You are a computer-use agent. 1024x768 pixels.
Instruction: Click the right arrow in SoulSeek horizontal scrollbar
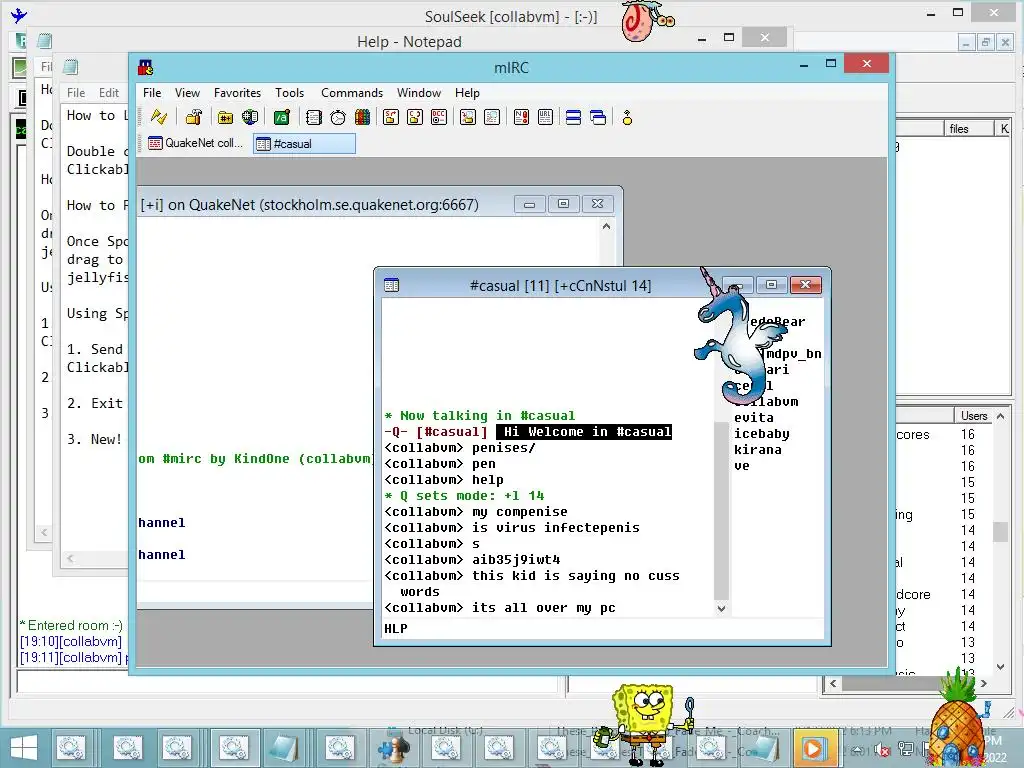984,684
